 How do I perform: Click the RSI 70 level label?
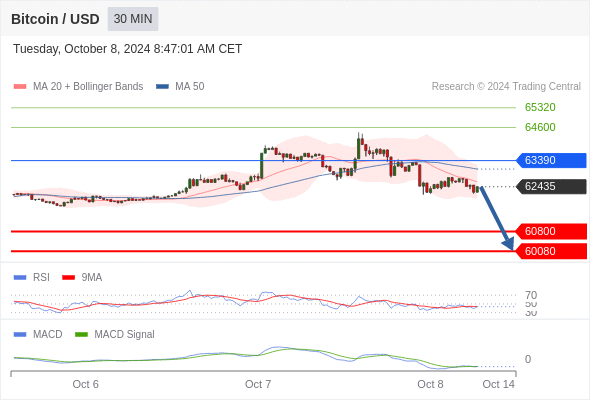tap(531, 295)
